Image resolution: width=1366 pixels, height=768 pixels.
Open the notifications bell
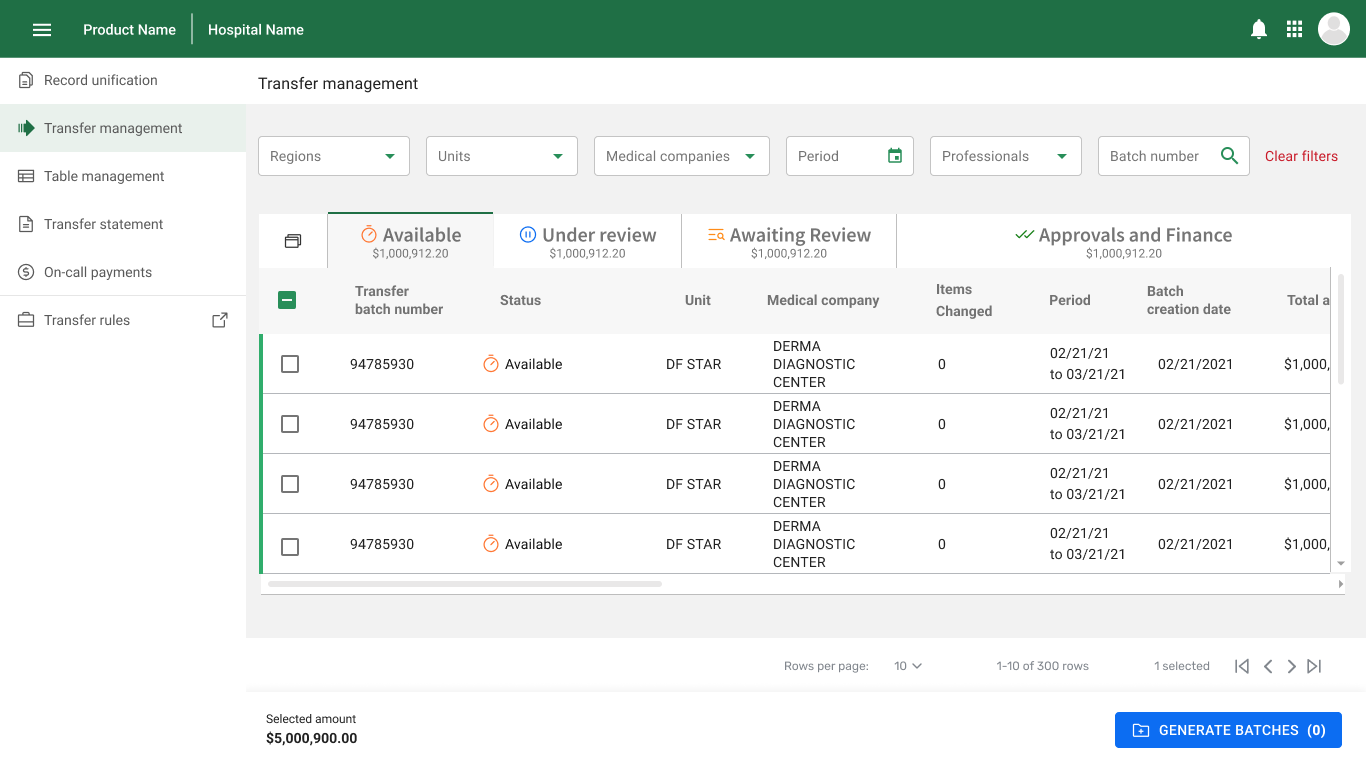(x=1259, y=29)
